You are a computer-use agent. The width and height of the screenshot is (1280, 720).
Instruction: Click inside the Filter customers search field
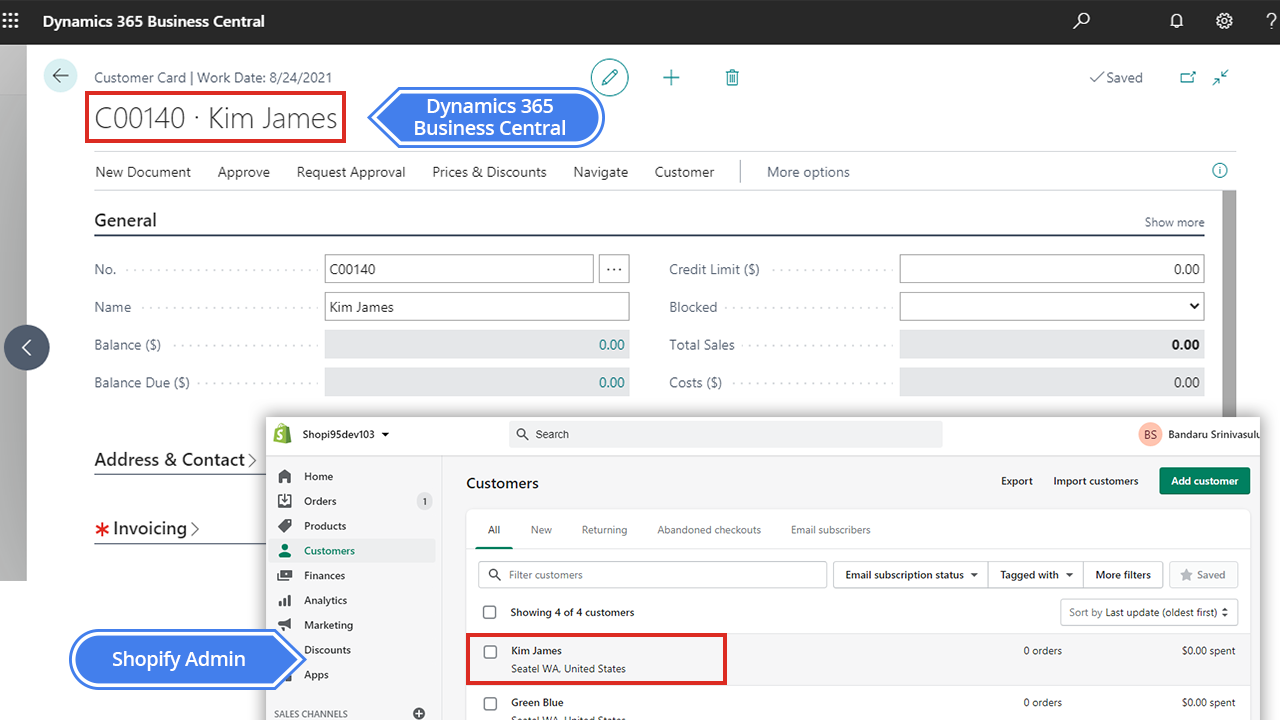pyautogui.click(x=651, y=574)
